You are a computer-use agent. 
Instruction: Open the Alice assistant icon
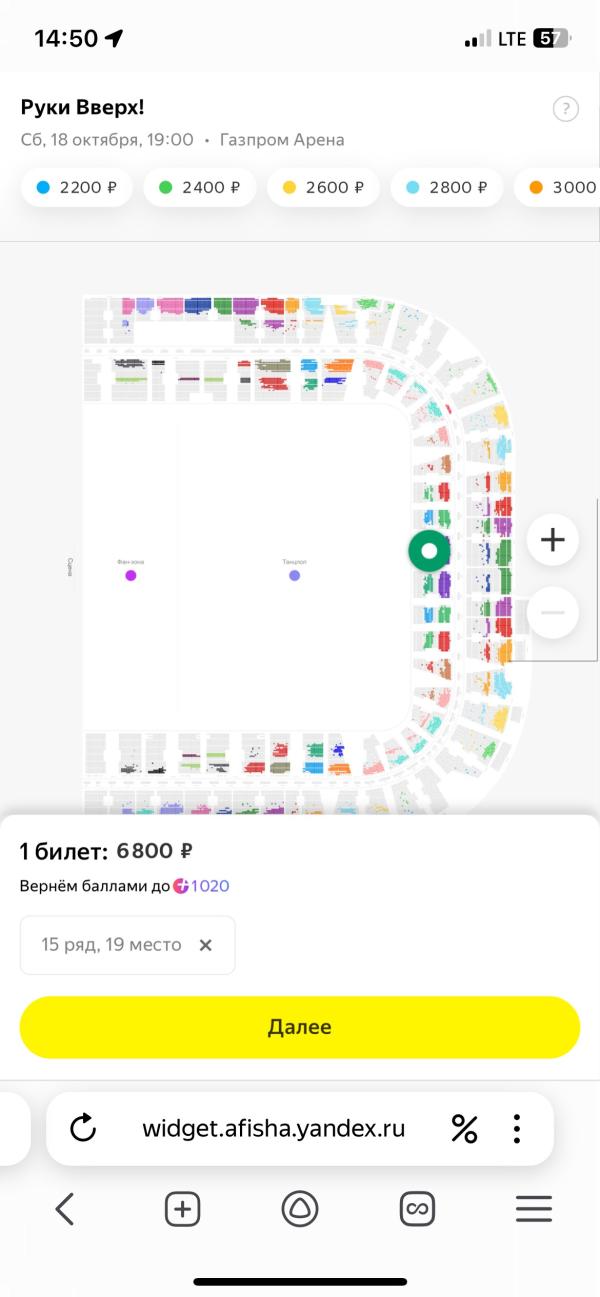299,1210
